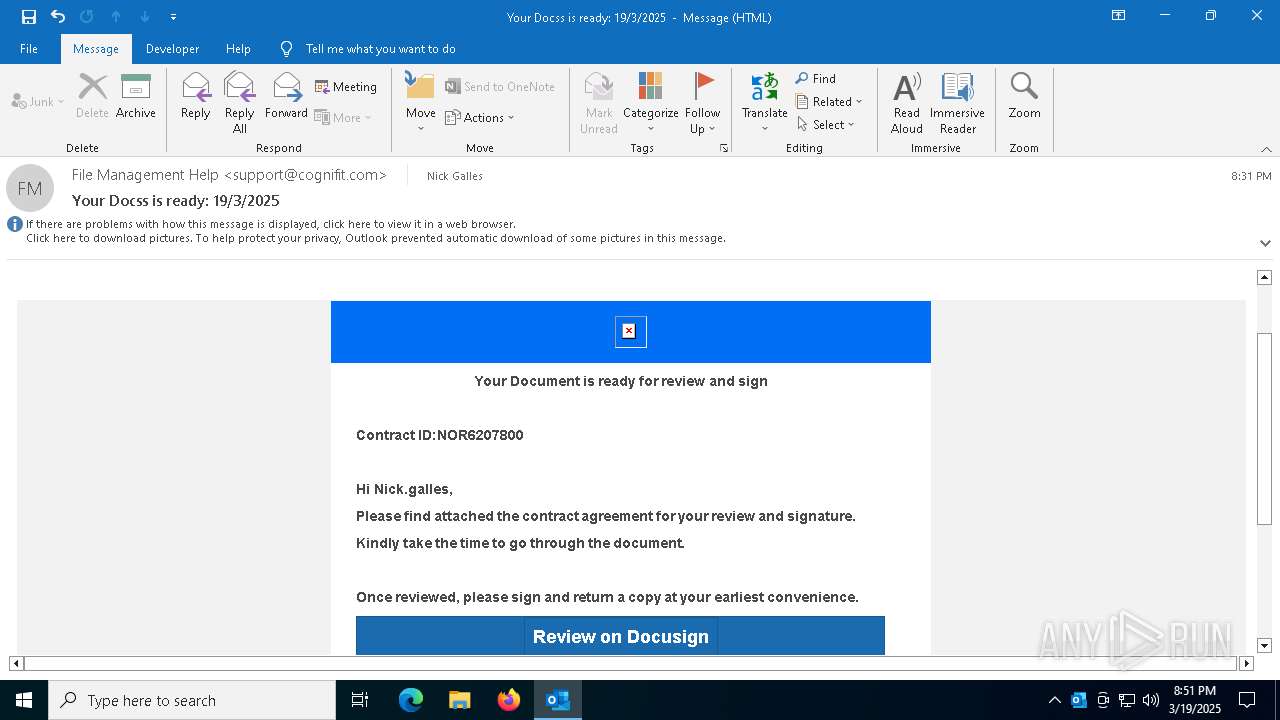Image resolution: width=1280 pixels, height=720 pixels.
Task: Open the volume control in the tray
Action: [1151, 700]
